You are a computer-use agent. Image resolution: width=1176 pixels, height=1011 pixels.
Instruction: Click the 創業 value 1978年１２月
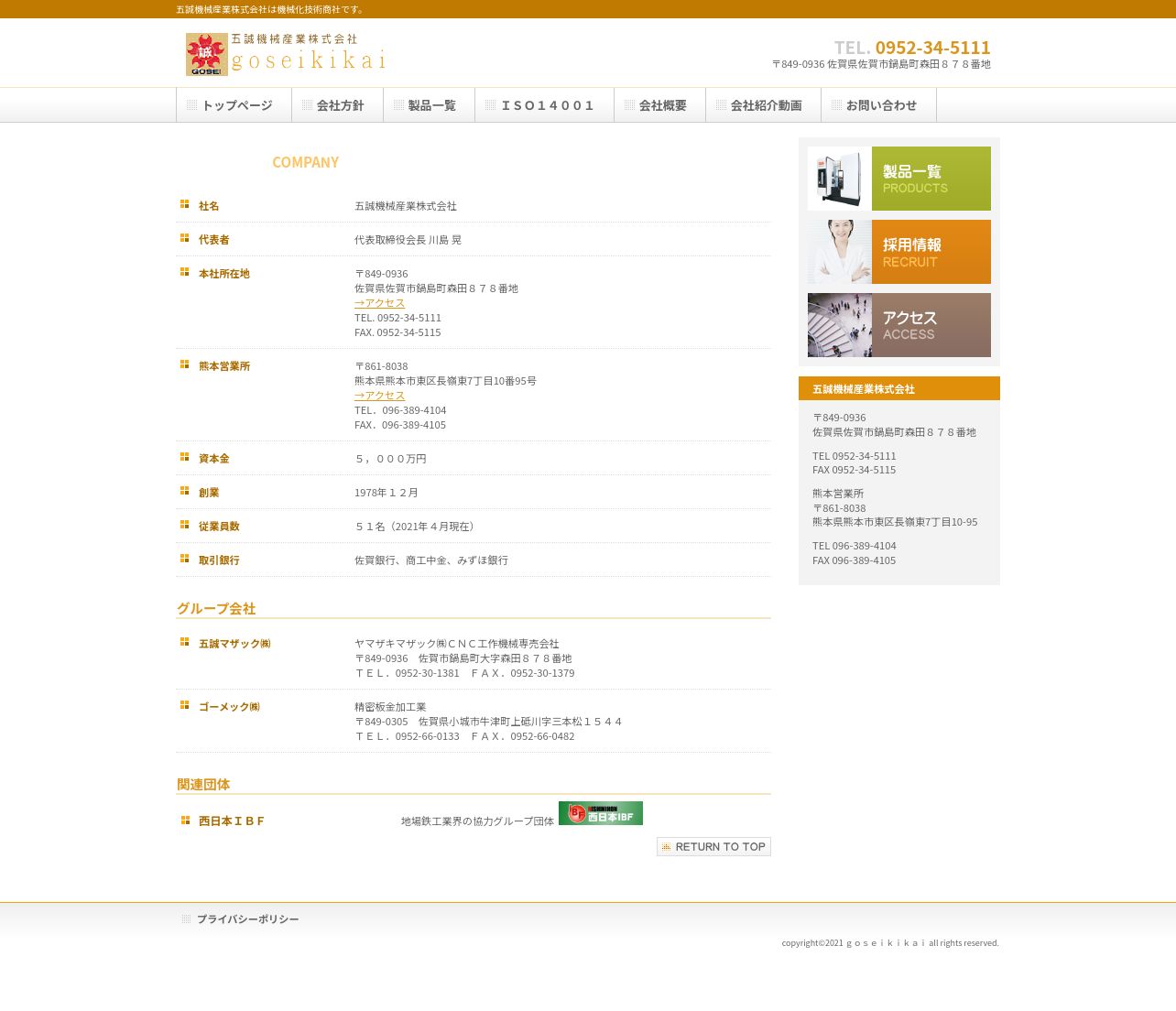pyautogui.click(x=387, y=493)
